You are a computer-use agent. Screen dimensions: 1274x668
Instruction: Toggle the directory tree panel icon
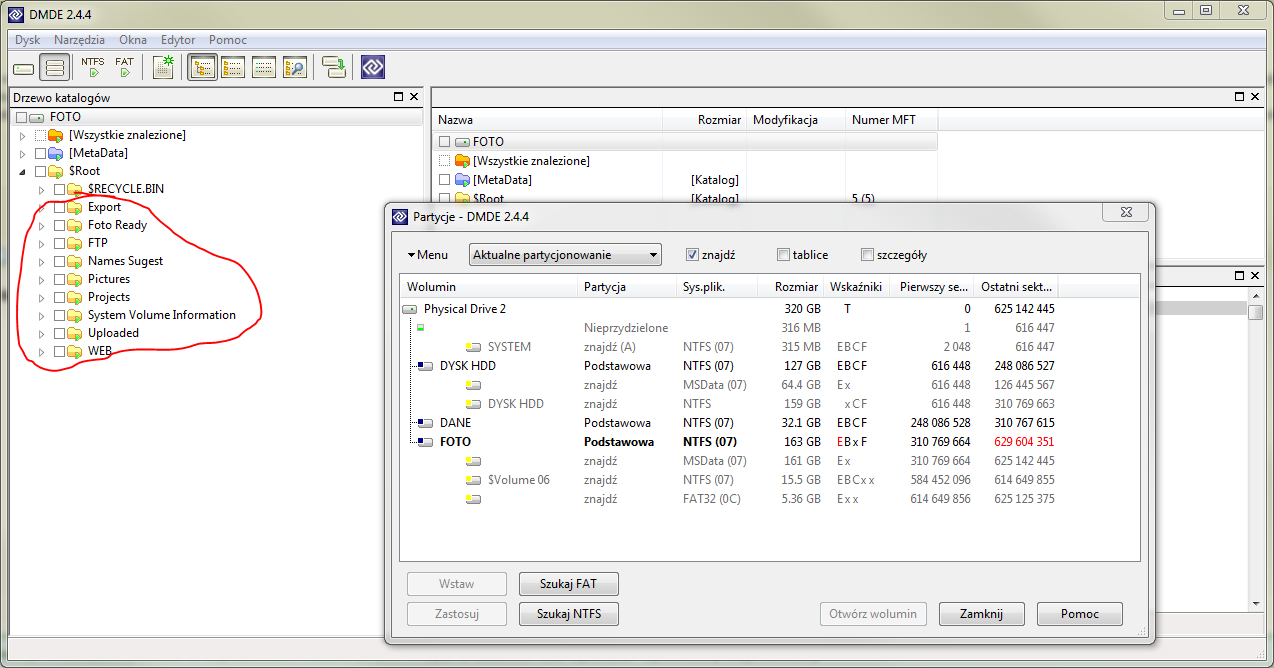coord(202,68)
